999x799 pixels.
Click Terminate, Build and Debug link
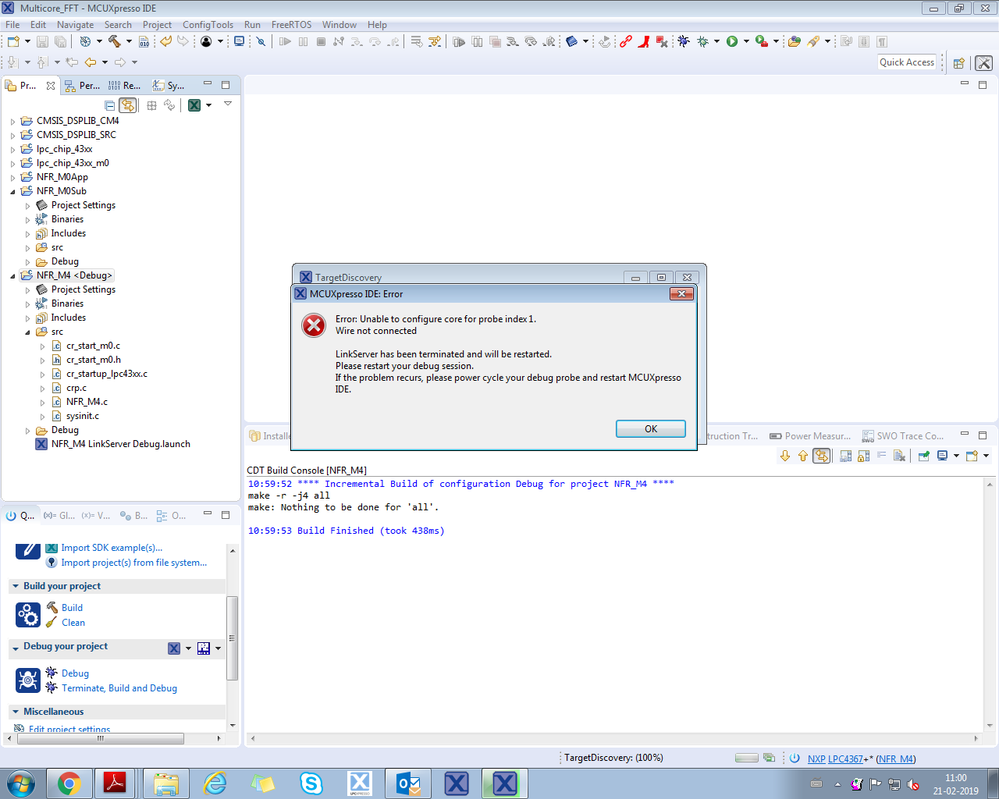click(x=119, y=688)
